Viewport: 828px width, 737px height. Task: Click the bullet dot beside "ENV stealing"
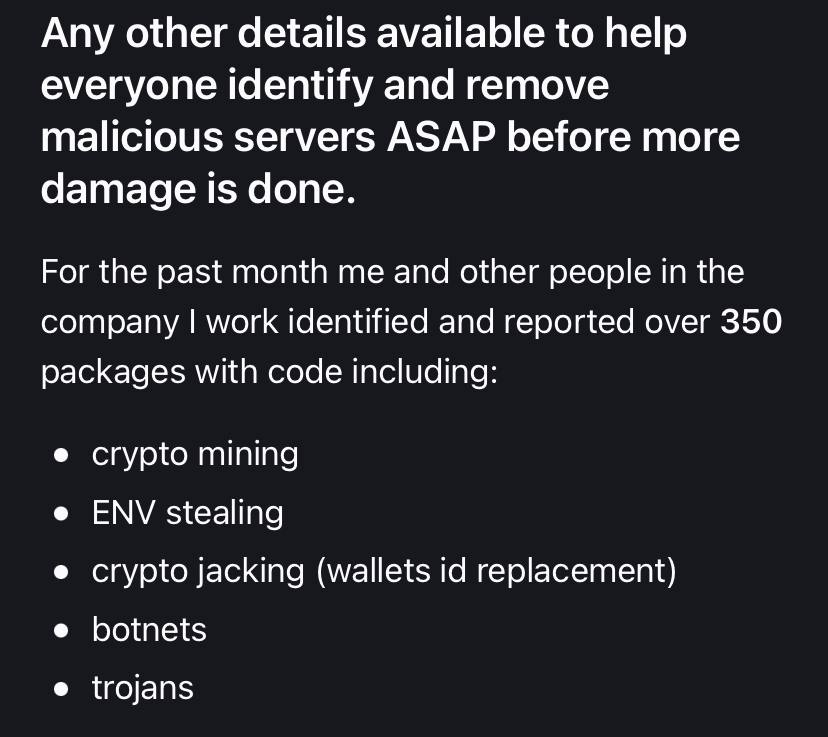[62, 514]
